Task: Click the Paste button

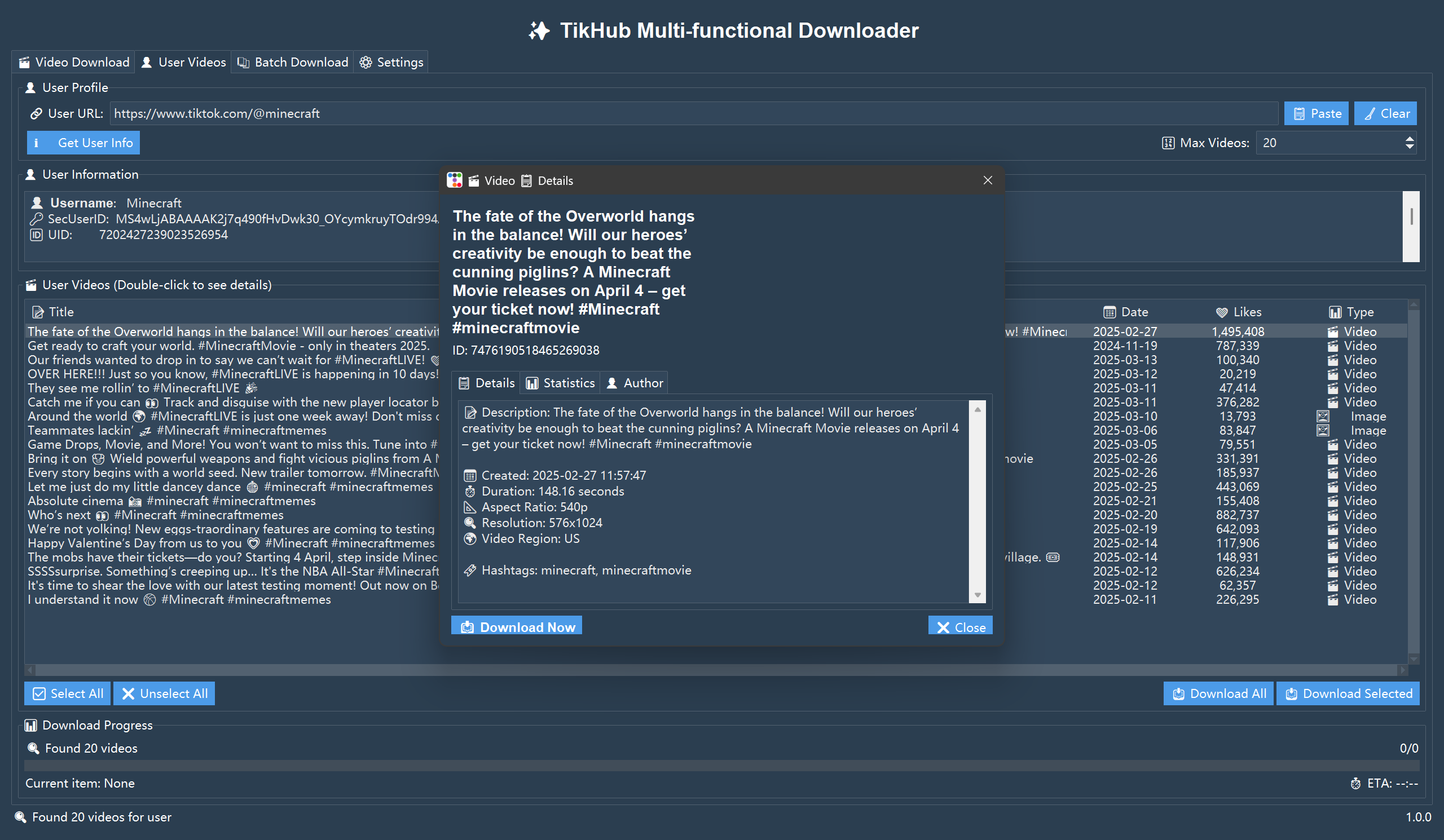Action: pos(1316,113)
